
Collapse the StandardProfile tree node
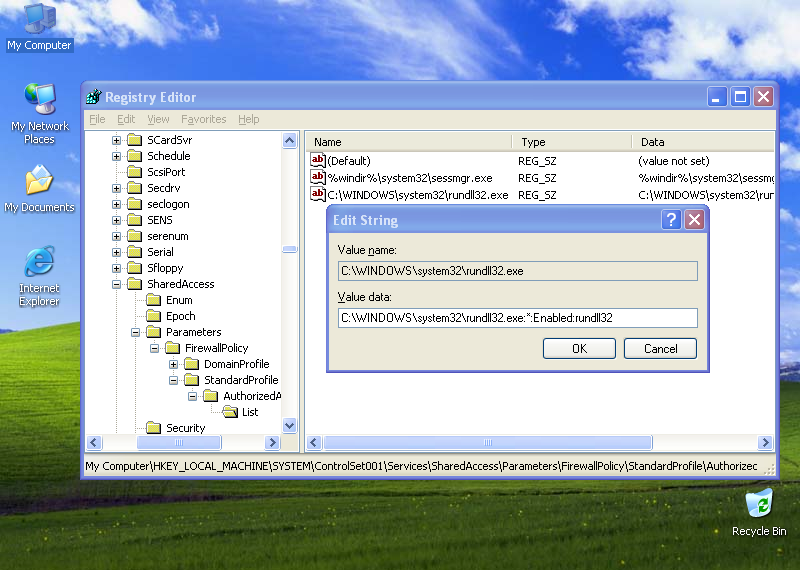click(173, 380)
